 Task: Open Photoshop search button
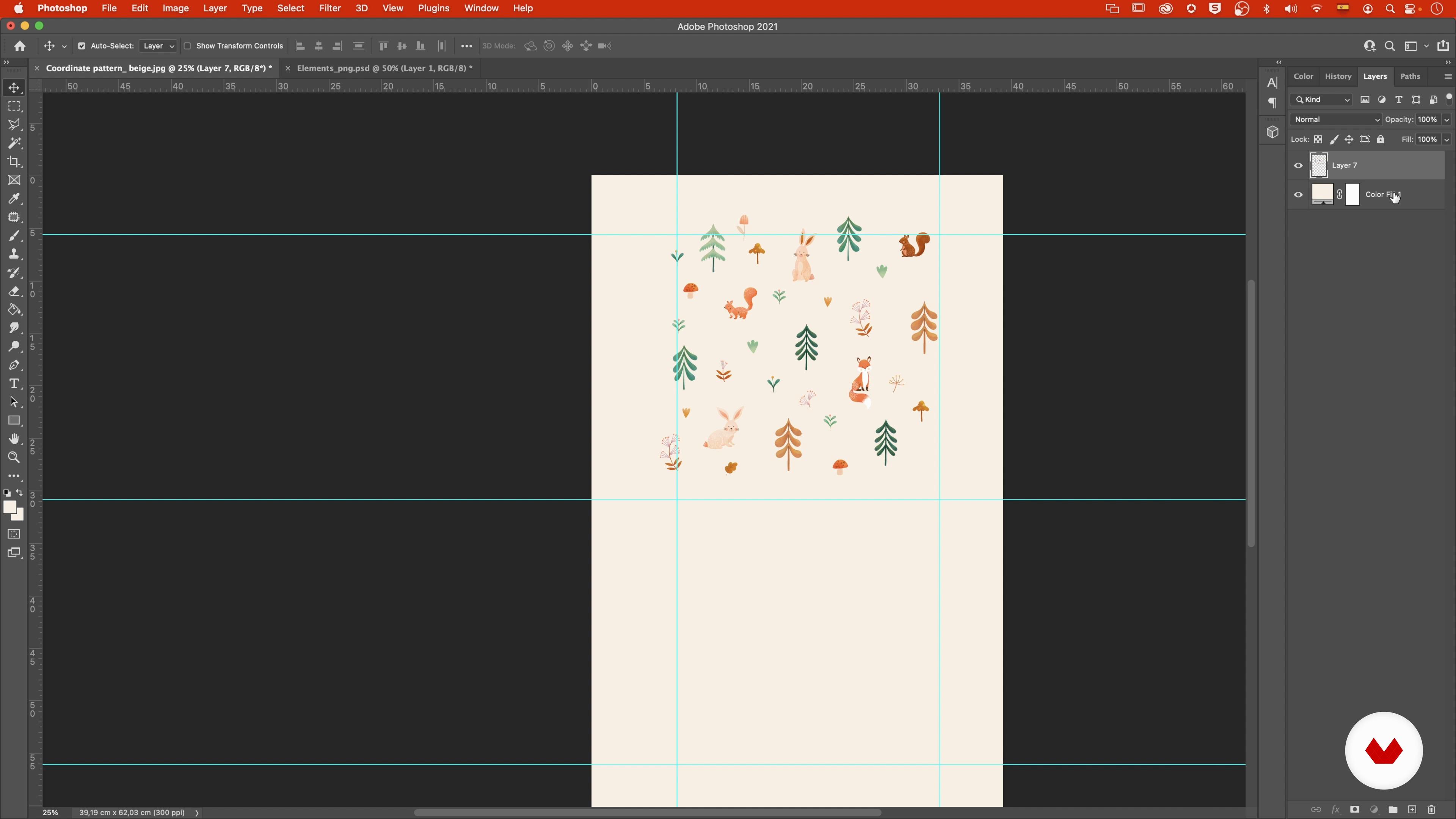tap(1389, 46)
